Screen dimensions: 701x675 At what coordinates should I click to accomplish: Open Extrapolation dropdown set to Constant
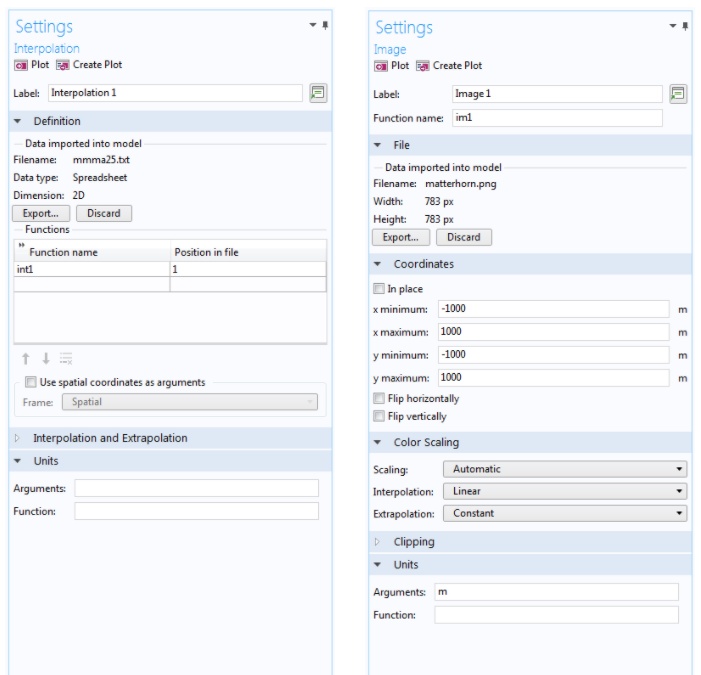pos(565,513)
